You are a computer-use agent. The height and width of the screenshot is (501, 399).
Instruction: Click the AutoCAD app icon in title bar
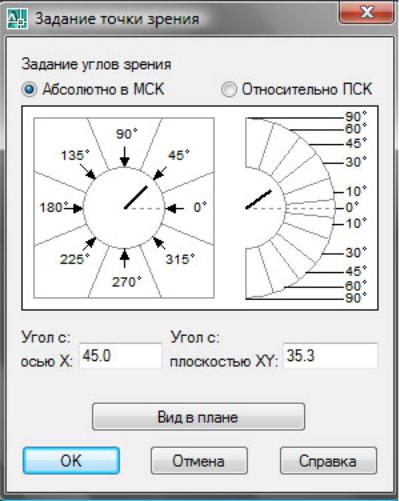[17, 19]
